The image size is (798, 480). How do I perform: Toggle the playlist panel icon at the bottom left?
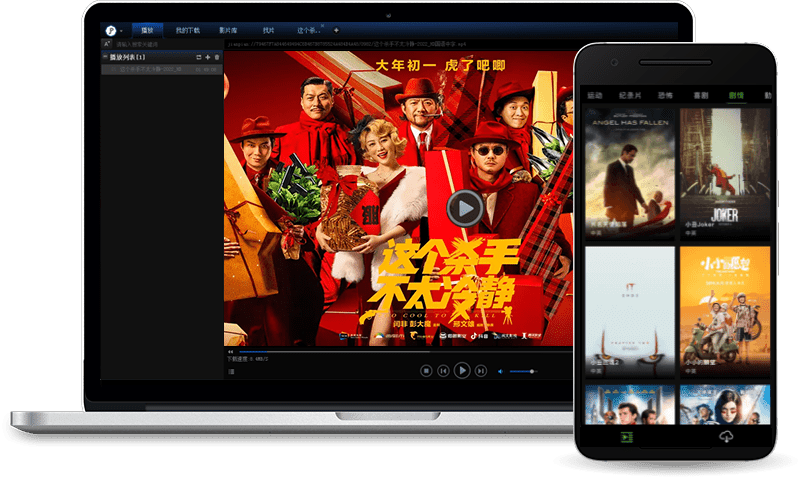(x=231, y=372)
